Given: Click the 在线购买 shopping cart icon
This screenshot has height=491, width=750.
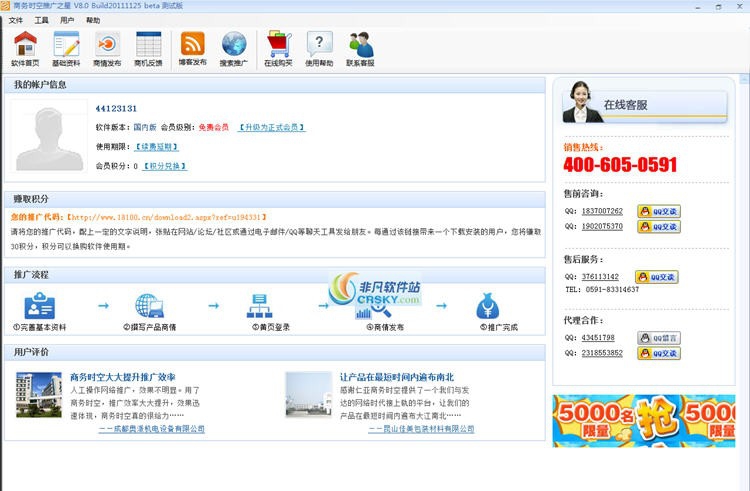Looking at the screenshot, I should pos(278,49).
